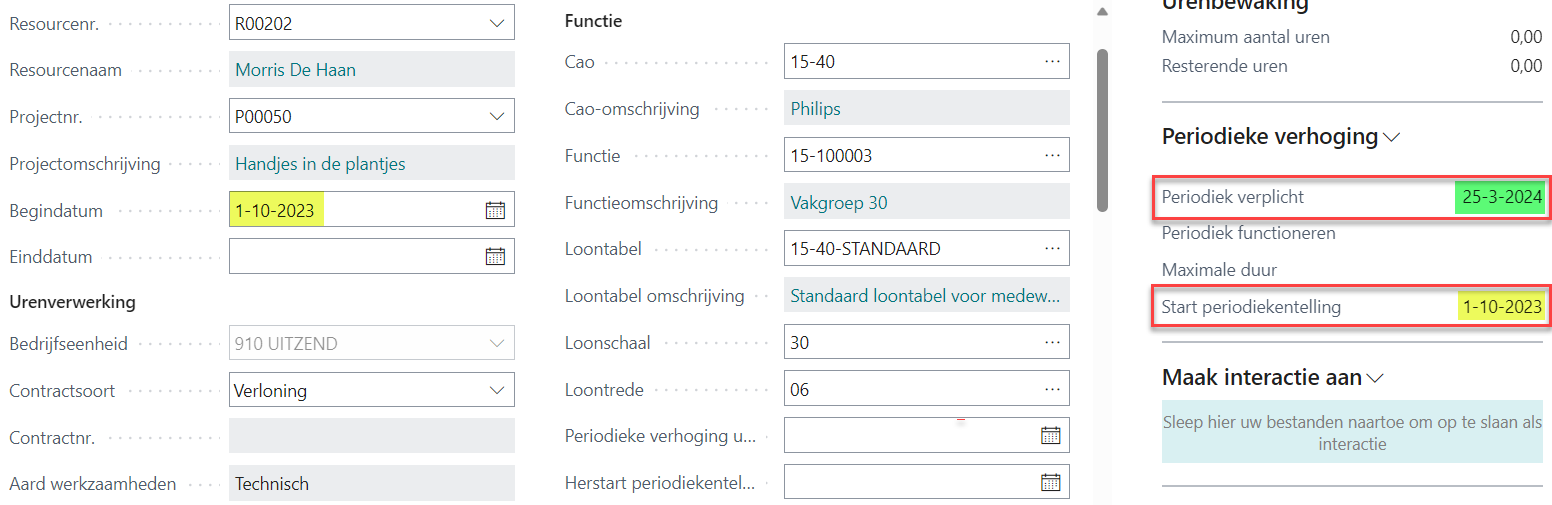This screenshot has height=505, width=1552.
Task: Click the ellipsis lookup for Cao field
Action: point(1052,61)
